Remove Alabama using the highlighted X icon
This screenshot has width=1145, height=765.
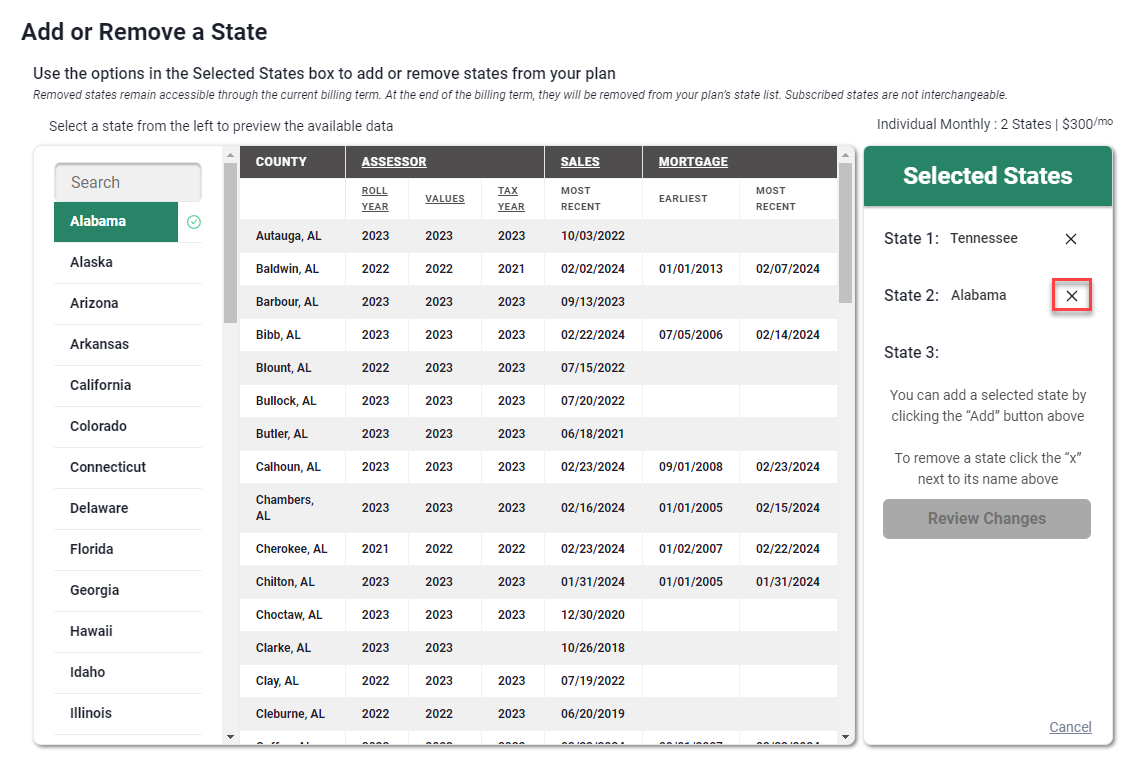pos(1071,296)
